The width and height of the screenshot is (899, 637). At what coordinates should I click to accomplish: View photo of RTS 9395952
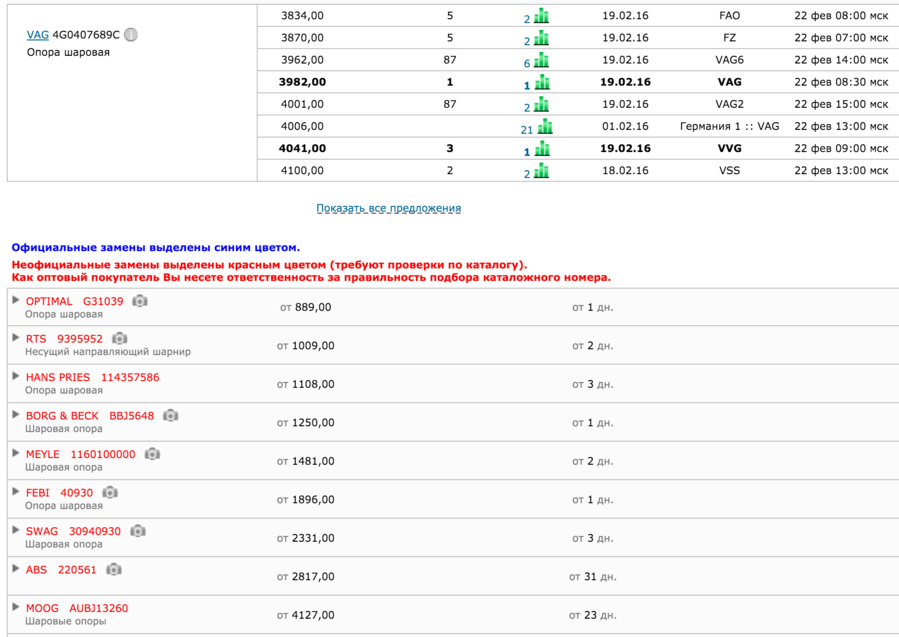119,338
